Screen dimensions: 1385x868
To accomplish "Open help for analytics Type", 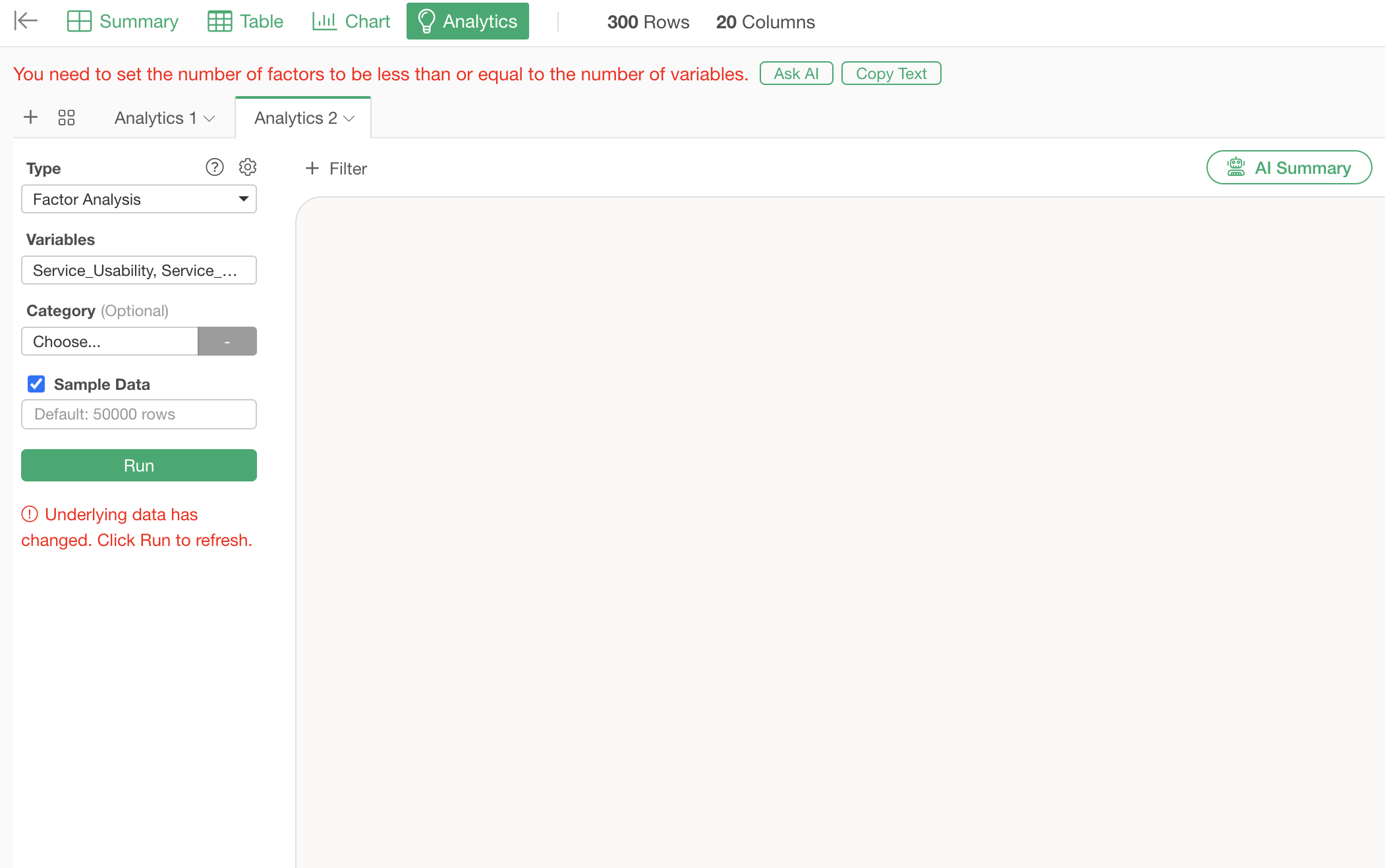I will click(x=215, y=167).
